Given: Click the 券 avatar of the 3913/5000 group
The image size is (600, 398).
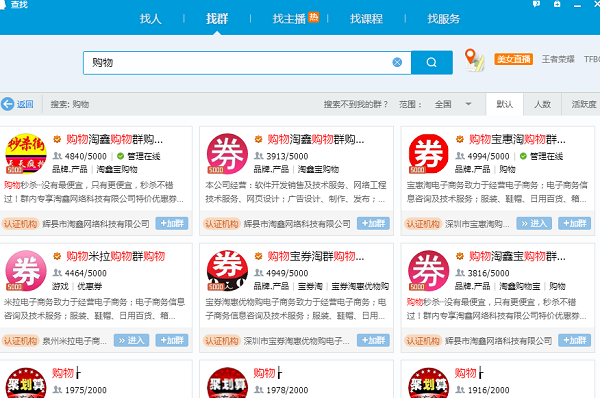Looking at the screenshot, I should 227,153.
